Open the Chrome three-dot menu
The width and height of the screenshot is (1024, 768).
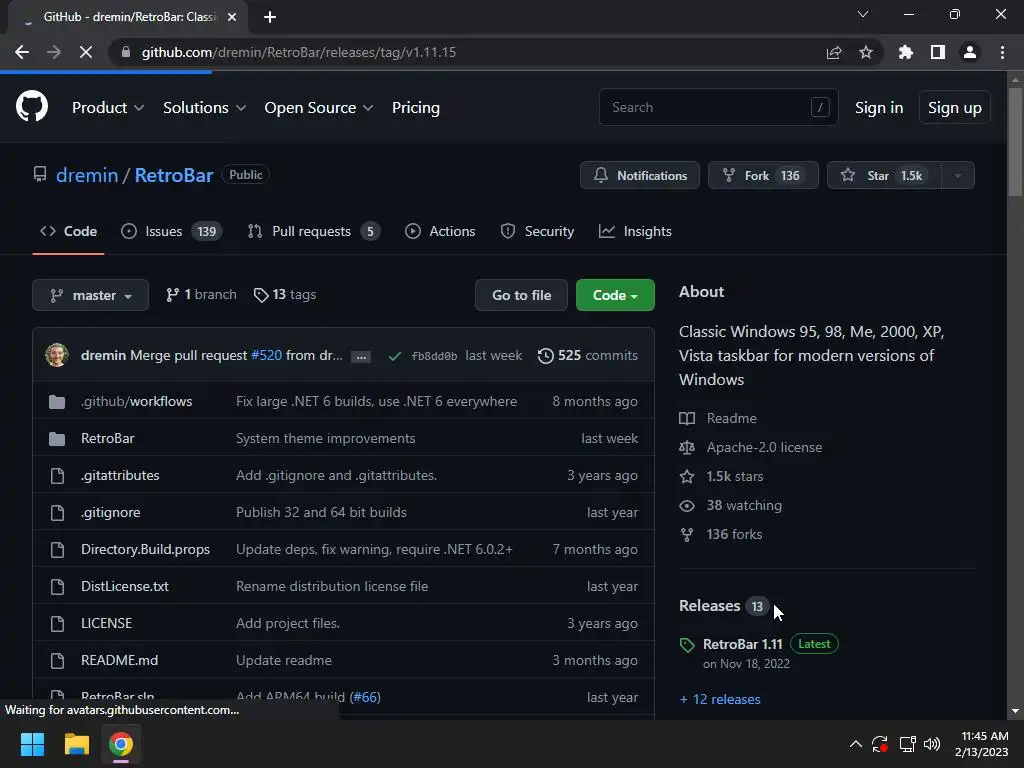point(1002,52)
